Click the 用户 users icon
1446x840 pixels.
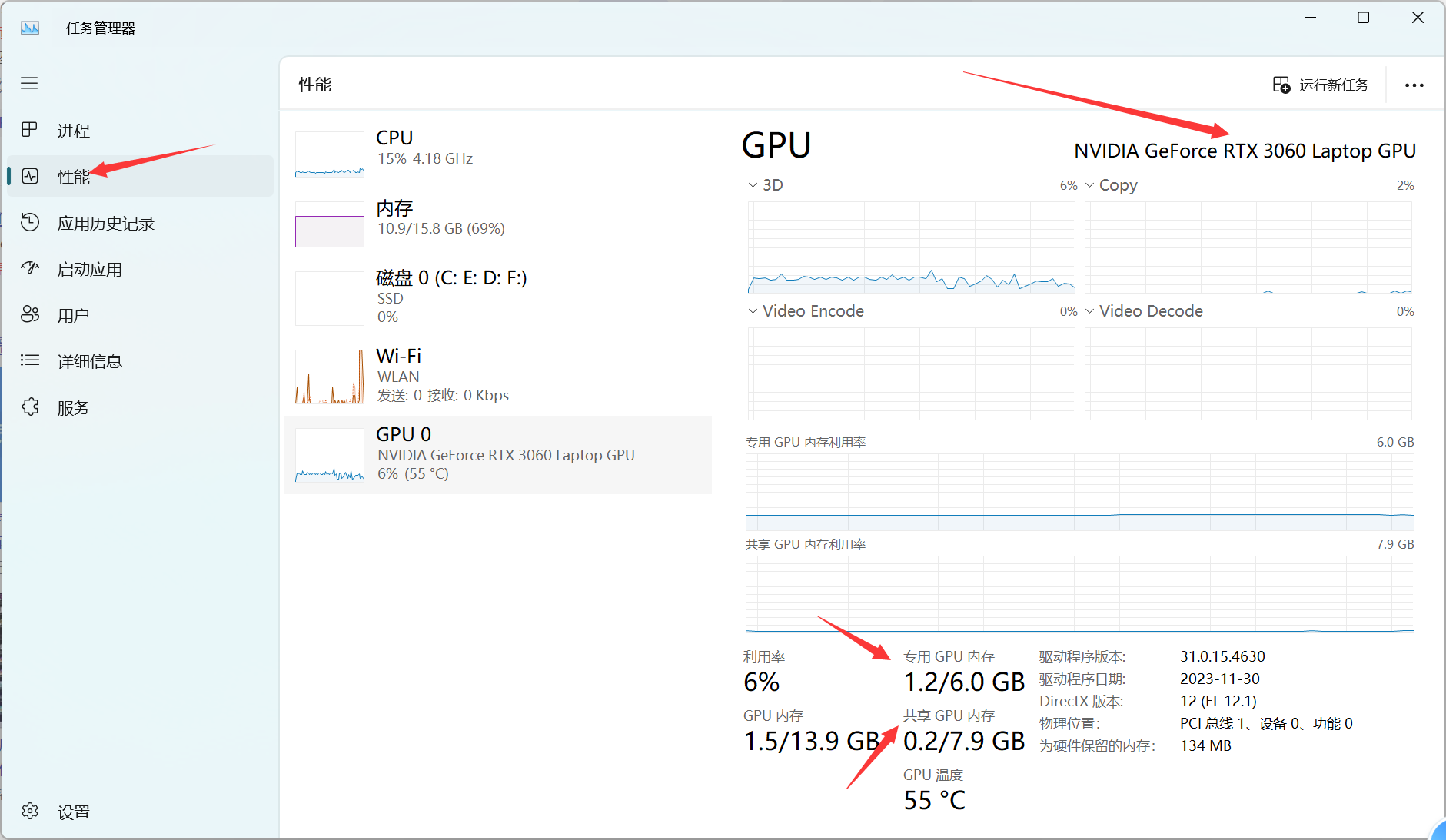(30, 314)
